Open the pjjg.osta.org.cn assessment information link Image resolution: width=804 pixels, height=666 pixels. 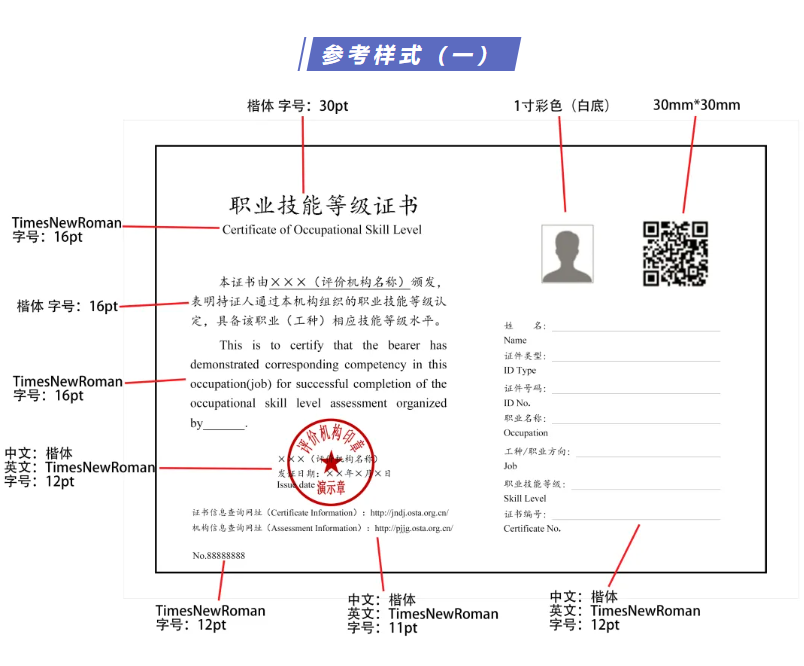(x=412, y=528)
